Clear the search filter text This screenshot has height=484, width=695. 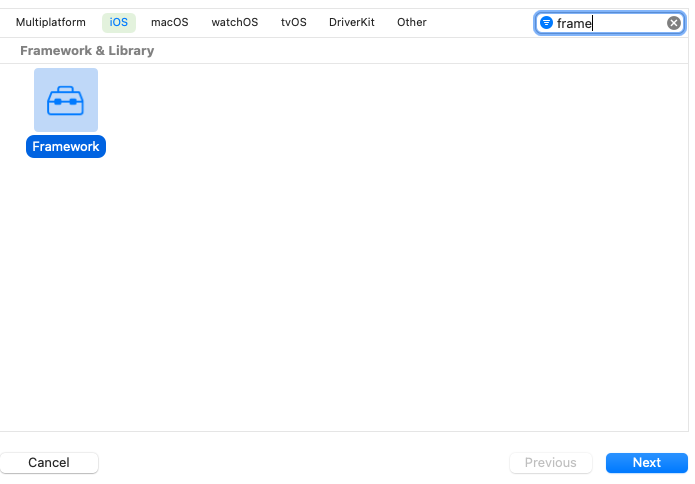[673, 23]
